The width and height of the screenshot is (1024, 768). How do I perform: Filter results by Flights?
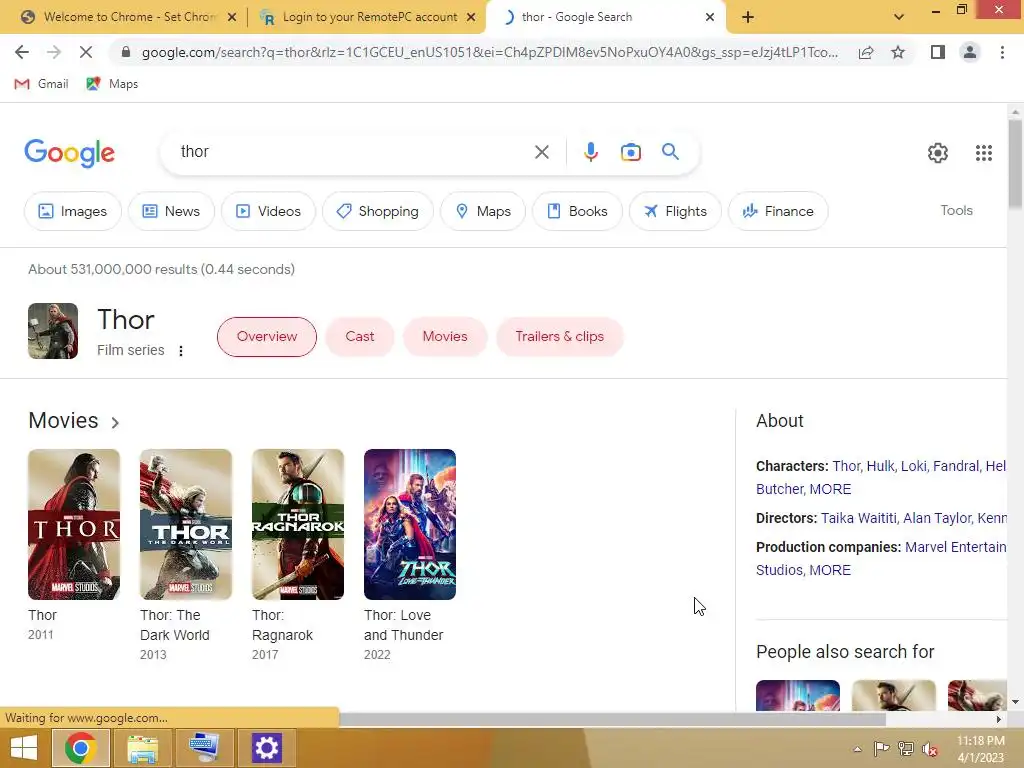tap(675, 211)
